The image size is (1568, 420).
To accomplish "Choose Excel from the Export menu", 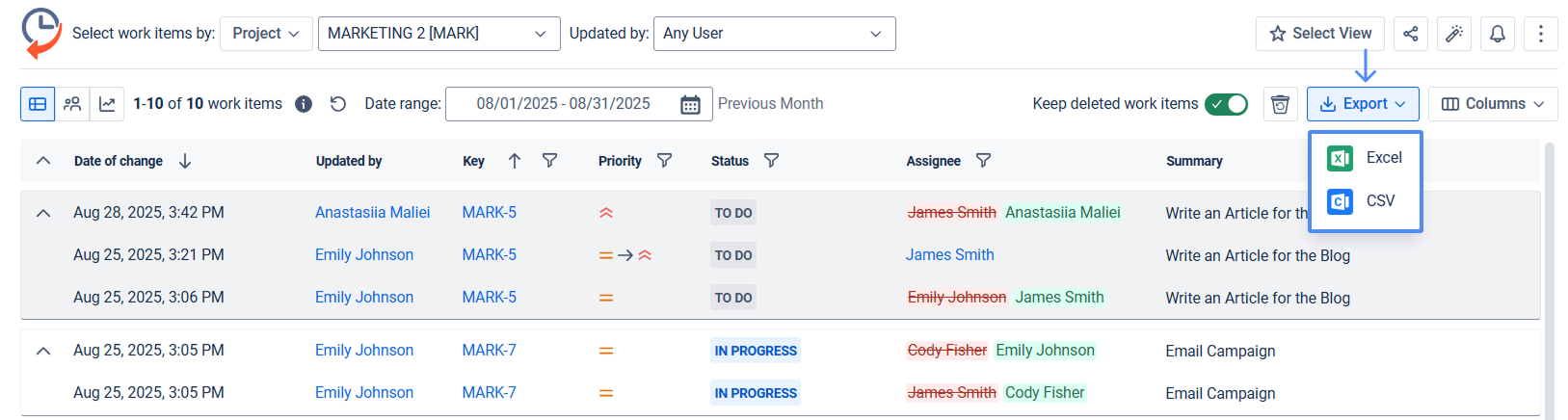I will click(x=1366, y=158).
